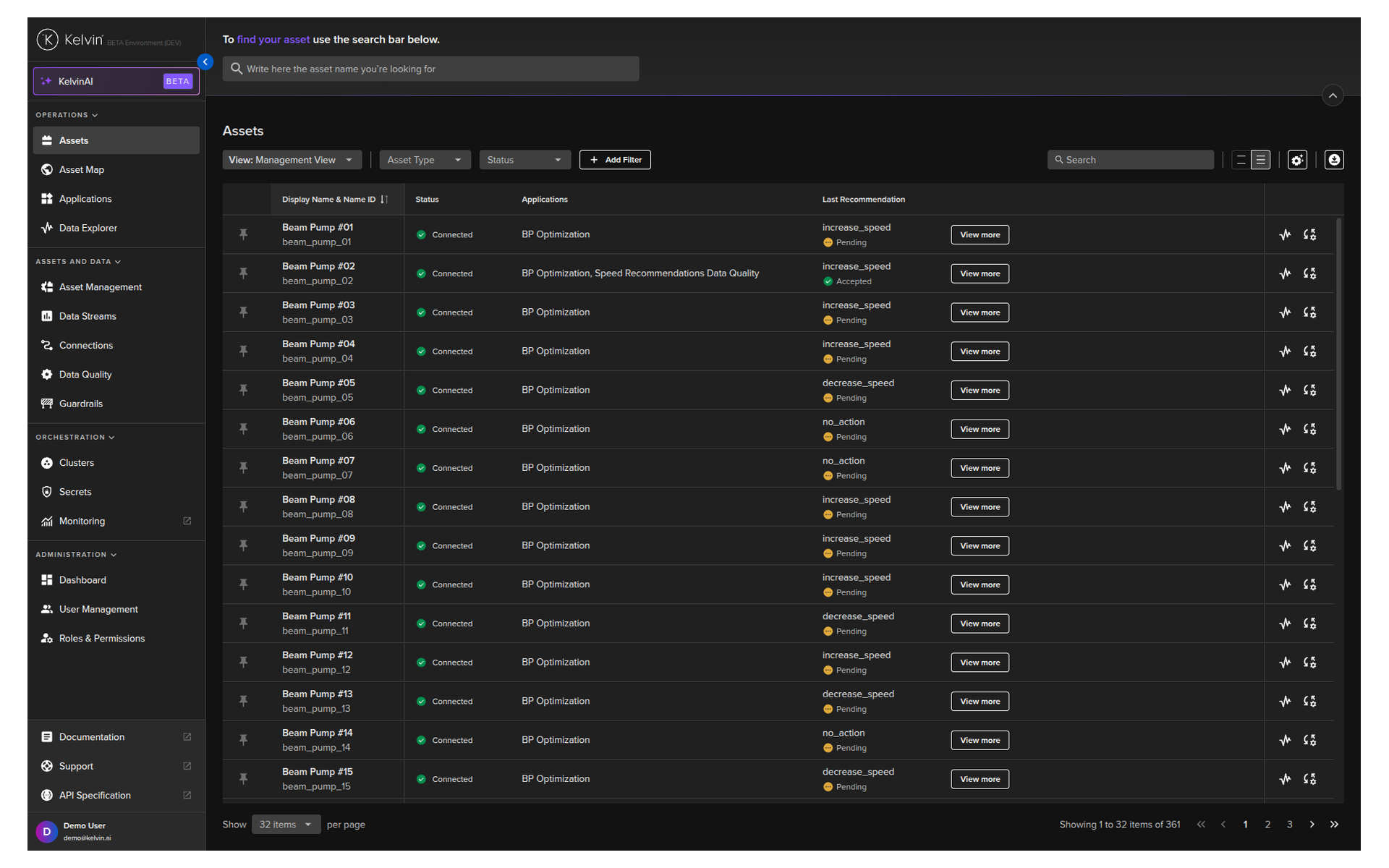Collapse the asset search banner
This screenshot has width=1389, height=868.
point(1333,95)
